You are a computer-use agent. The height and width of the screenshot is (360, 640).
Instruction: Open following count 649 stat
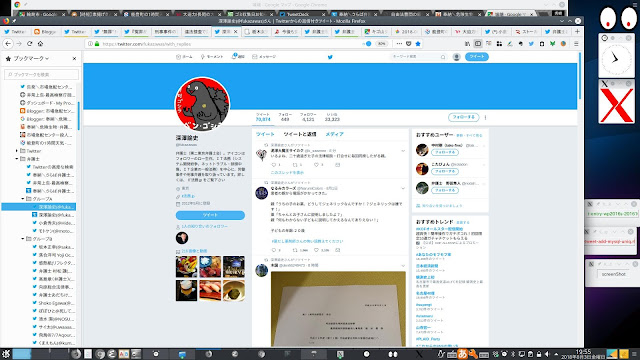(x=285, y=117)
